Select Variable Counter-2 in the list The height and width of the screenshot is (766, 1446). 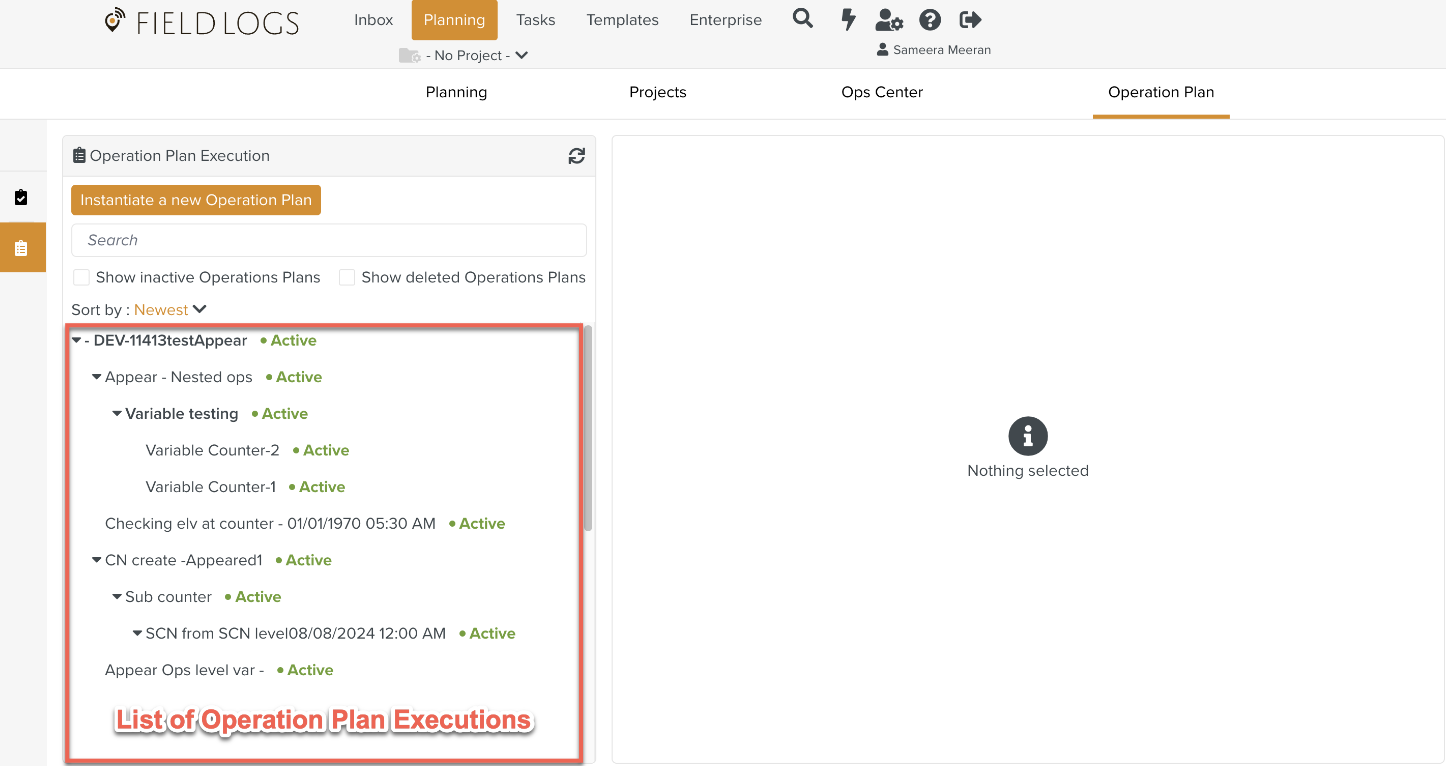pos(212,451)
